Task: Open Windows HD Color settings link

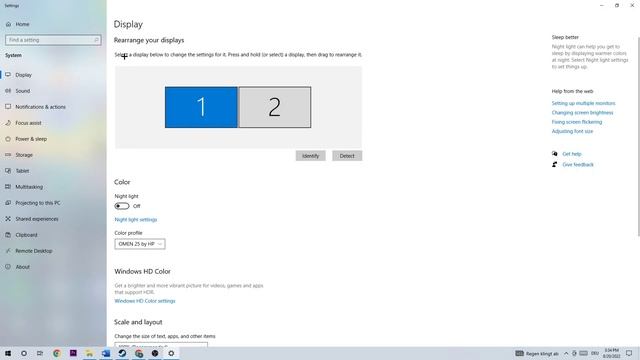Action: (145, 301)
